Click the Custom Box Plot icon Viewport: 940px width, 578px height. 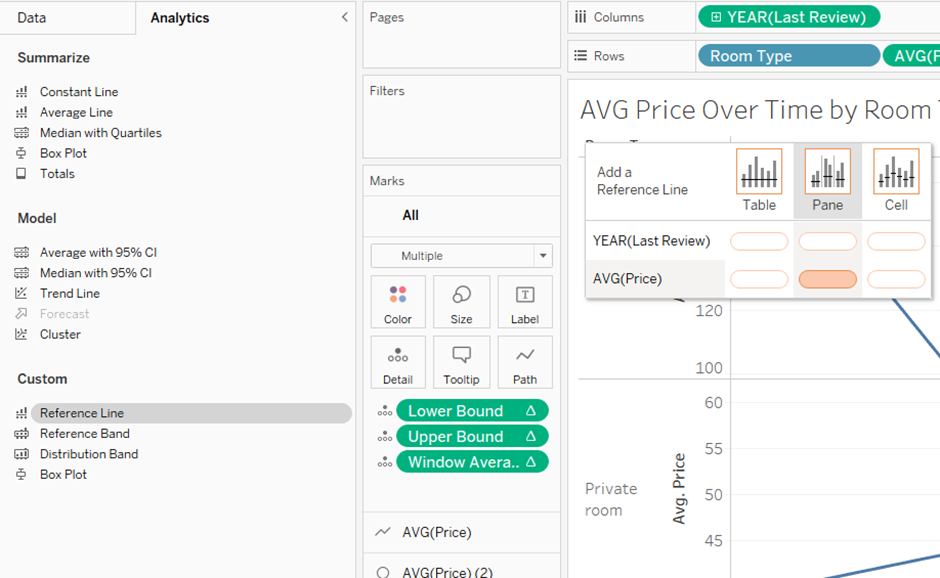pos(22,474)
